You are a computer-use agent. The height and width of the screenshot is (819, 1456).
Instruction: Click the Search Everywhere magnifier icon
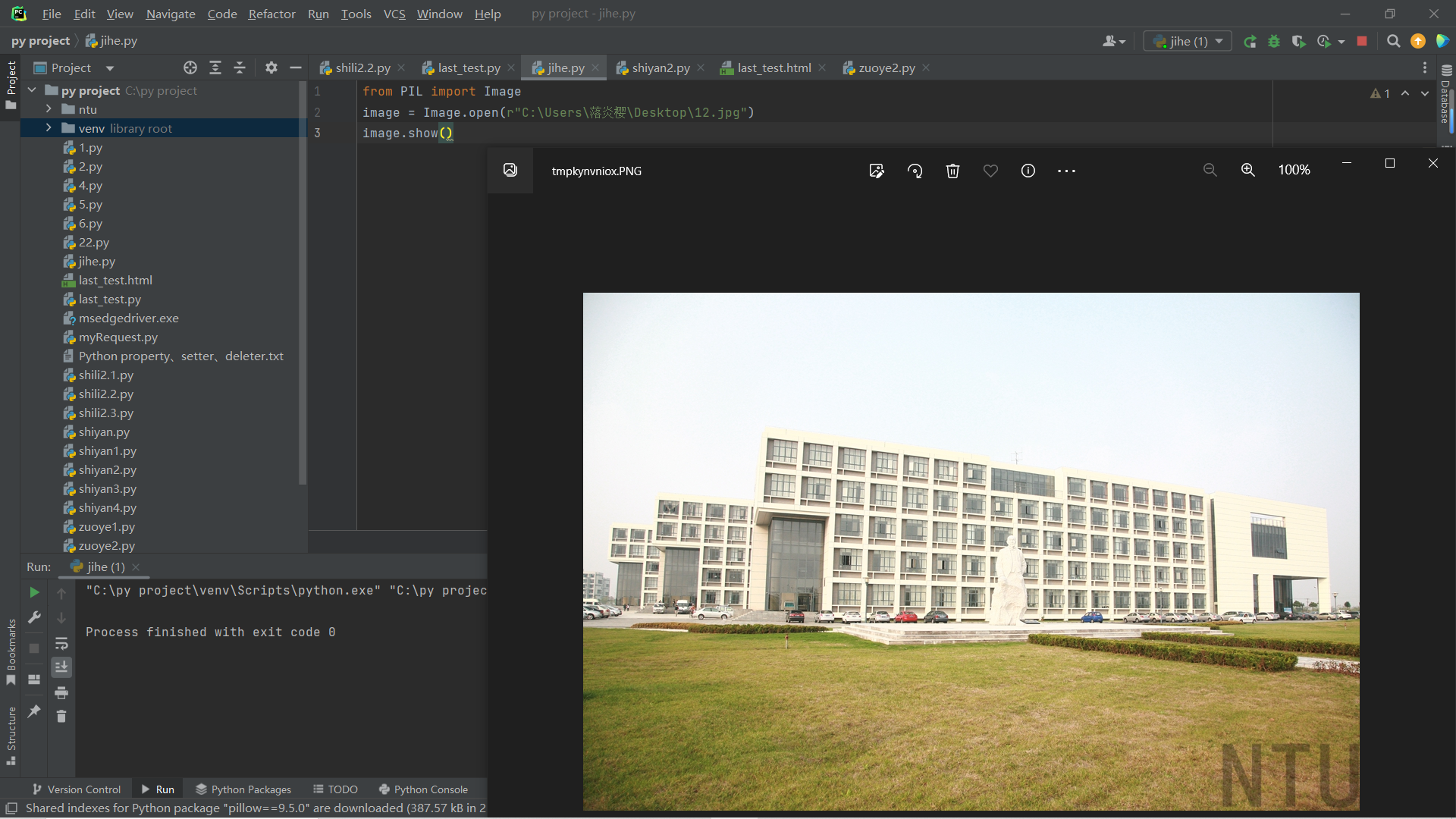point(1393,42)
